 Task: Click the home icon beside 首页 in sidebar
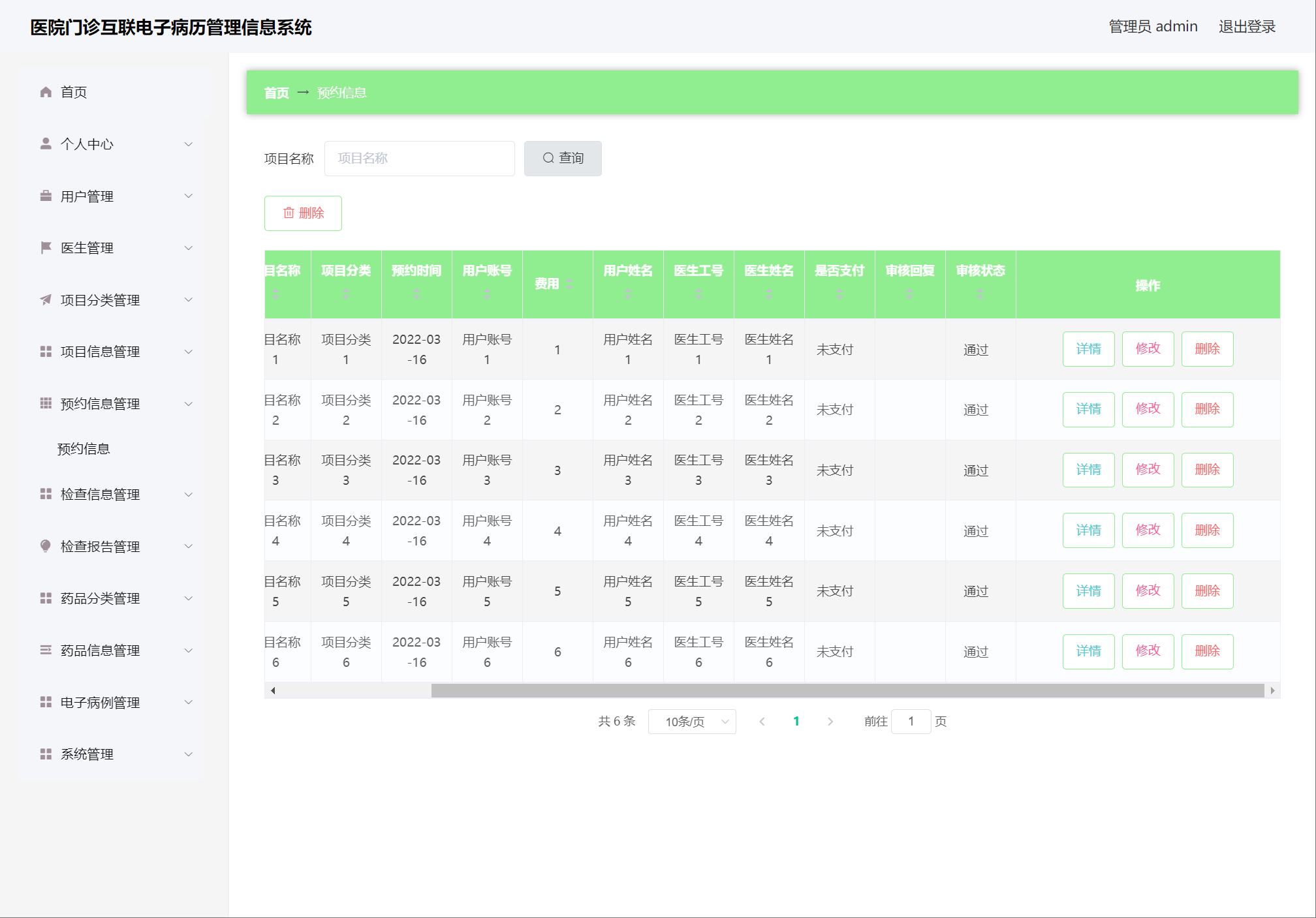46,92
